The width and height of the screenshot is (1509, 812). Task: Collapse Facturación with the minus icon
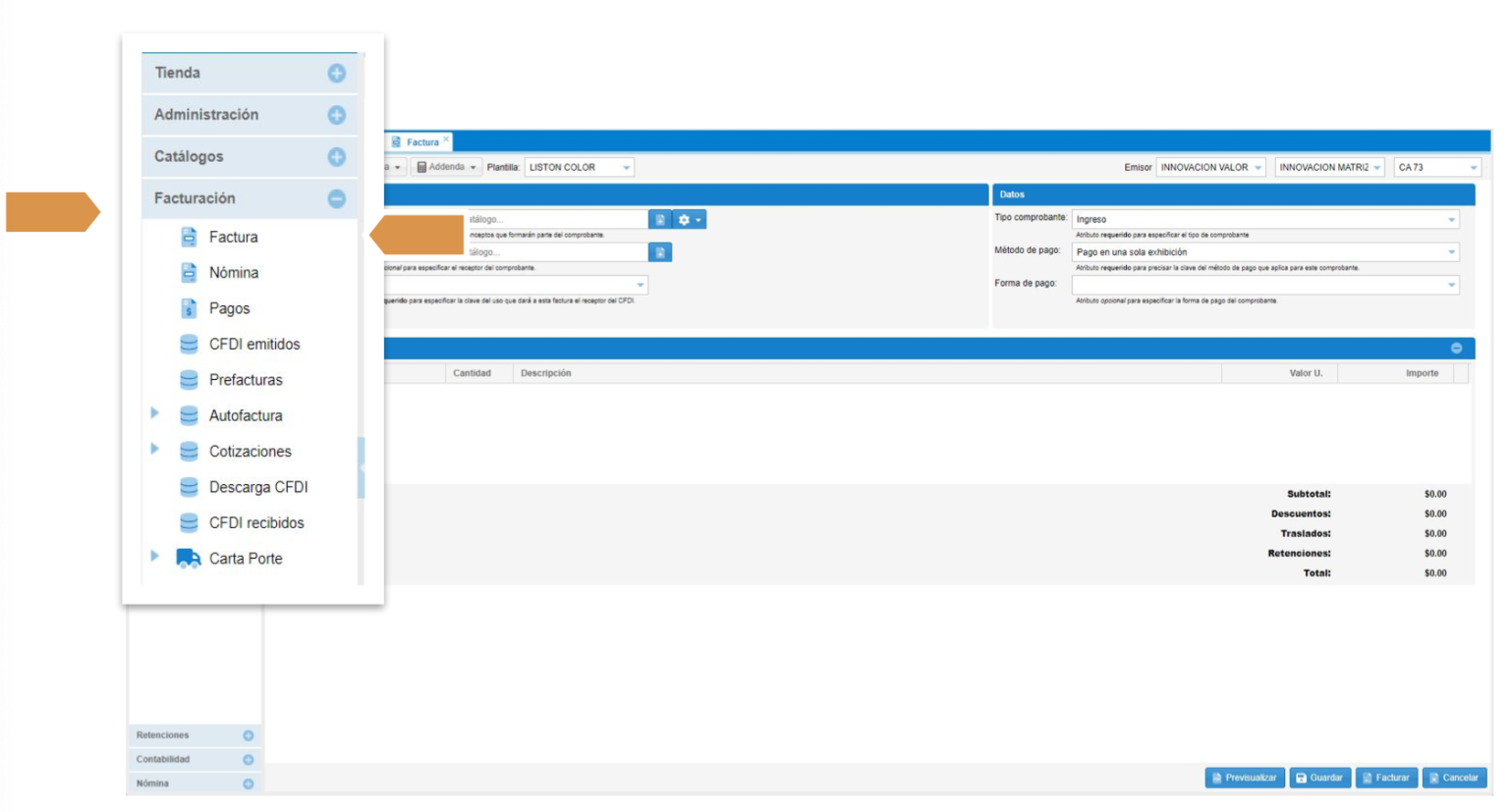pyautogui.click(x=336, y=199)
